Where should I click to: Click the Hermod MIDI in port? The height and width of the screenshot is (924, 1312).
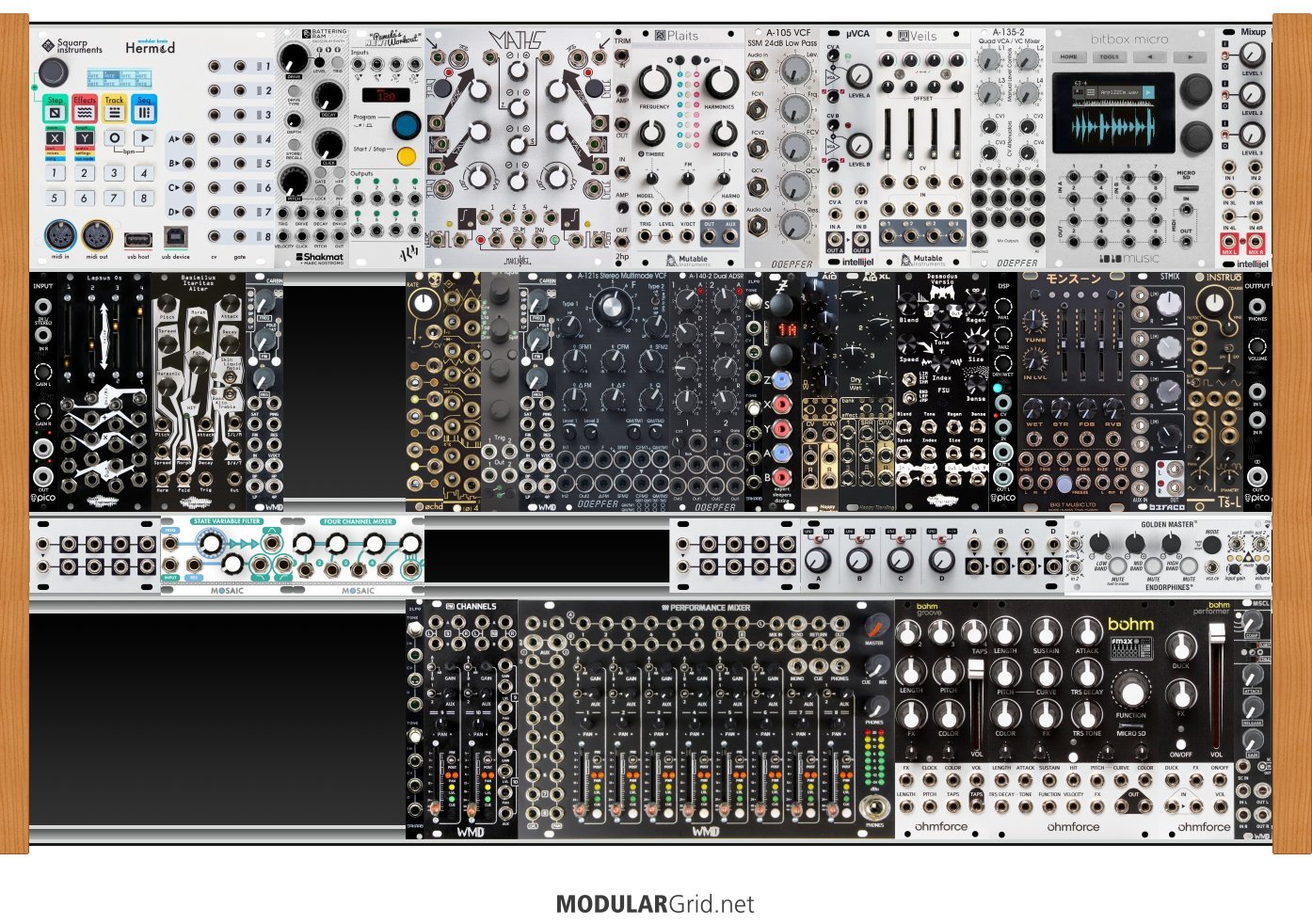[60, 236]
